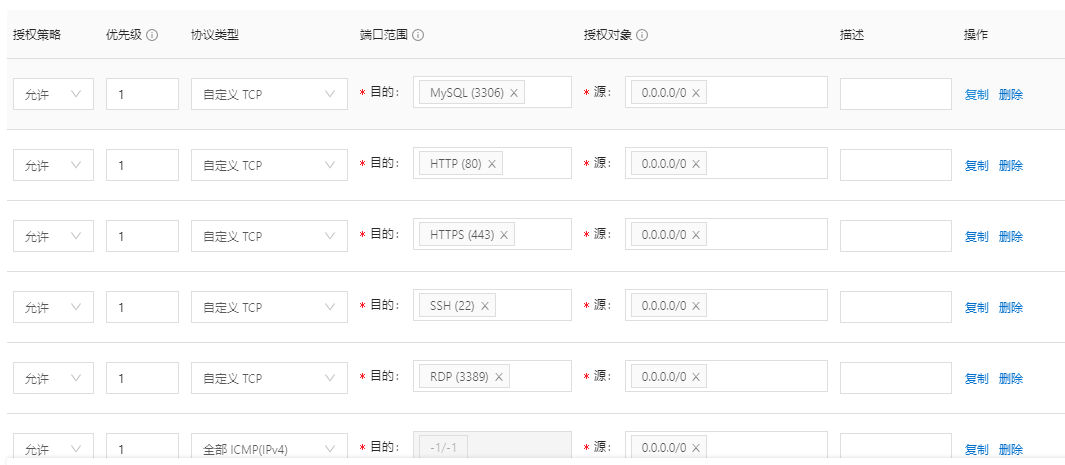The height and width of the screenshot is (465, 1065).
Task: Remove 0.0.0.0/0 source tag in SSH row
Action: pyautogui.click(x=696, y=305)
